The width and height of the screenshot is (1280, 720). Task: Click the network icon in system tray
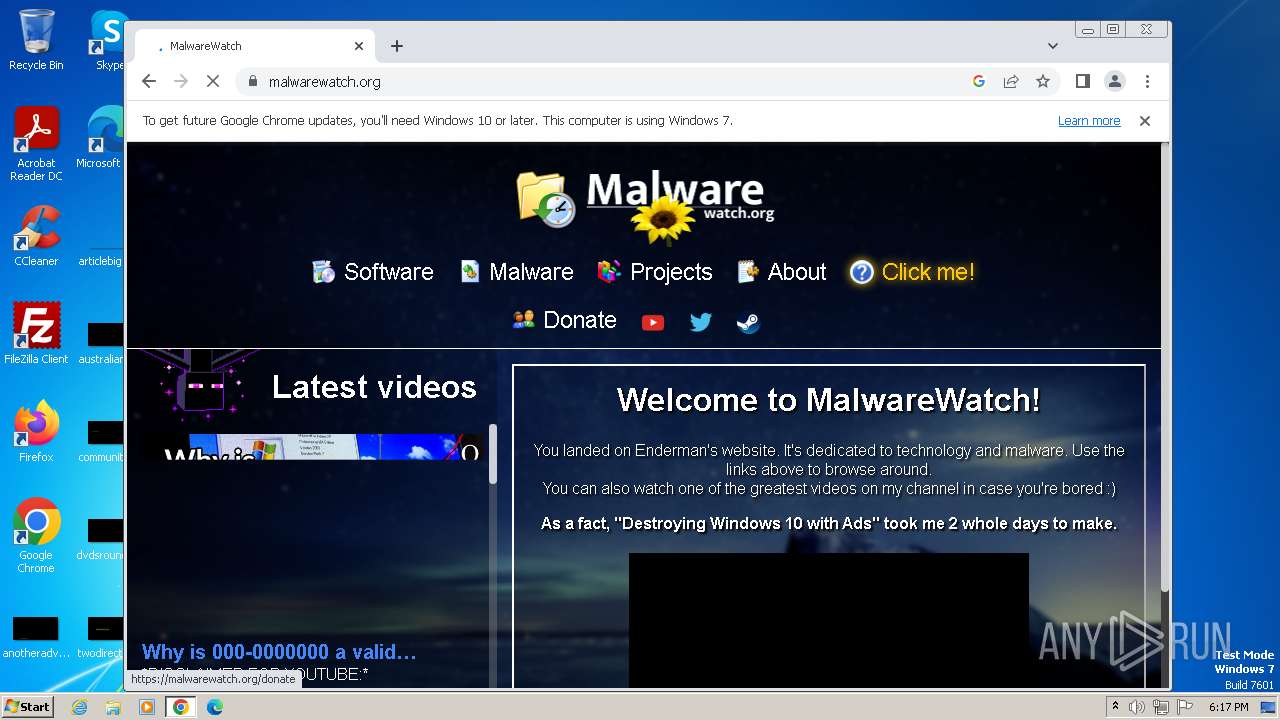tap(1160, 707)
